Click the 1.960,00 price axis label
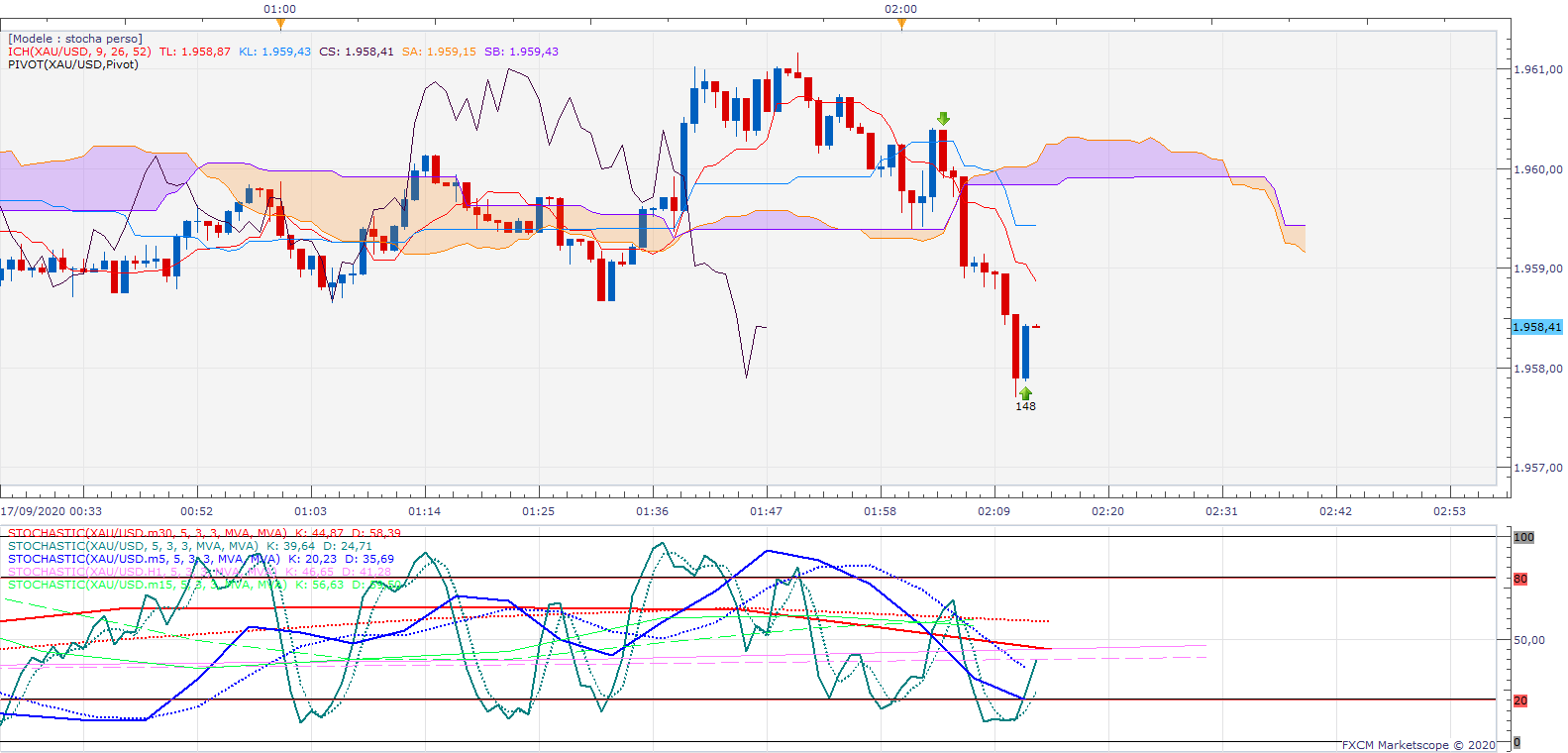Image resolution: width=1568 pixels, height=753 pixels. 1538,169
